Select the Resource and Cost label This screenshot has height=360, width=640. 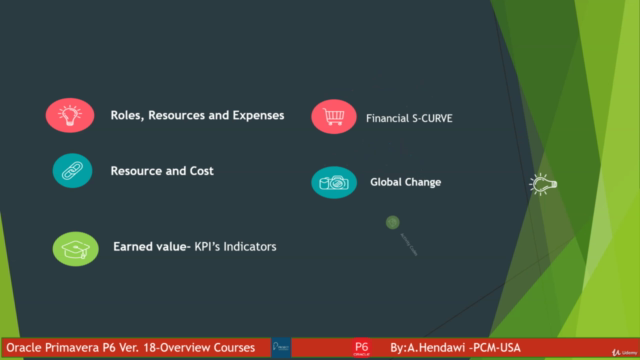[162, 171]
